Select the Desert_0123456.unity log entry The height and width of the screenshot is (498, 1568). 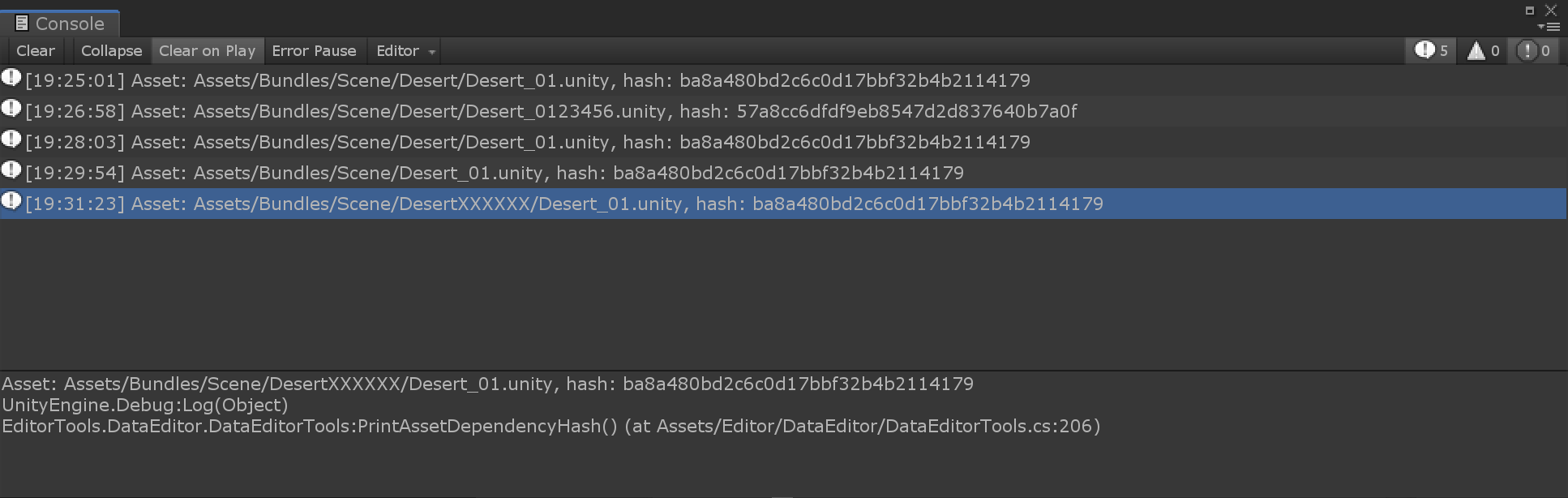[783, 111]
